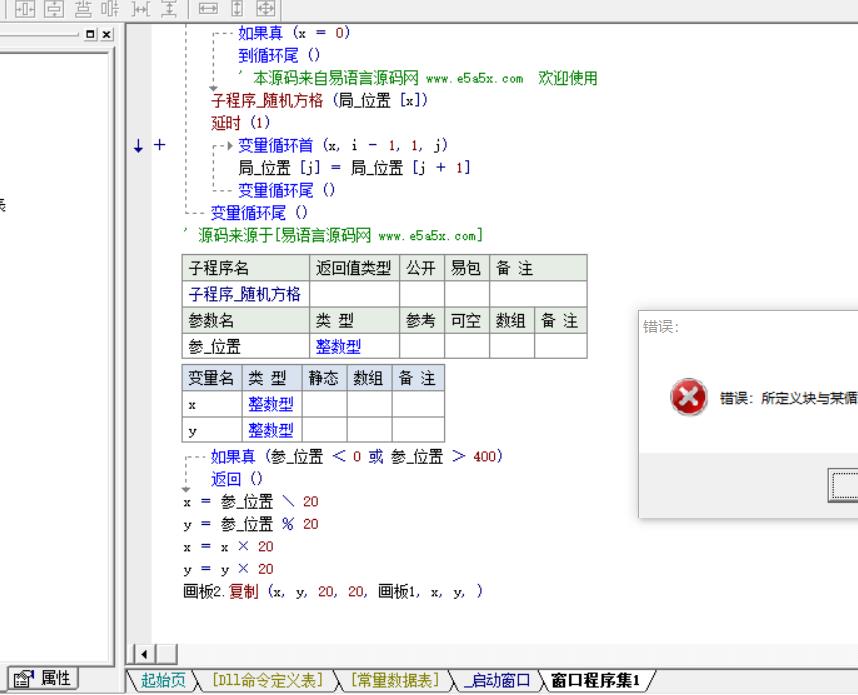858x695 pixels.
Task: Click the 可空 column header
Action: click(x=466, y=321)
